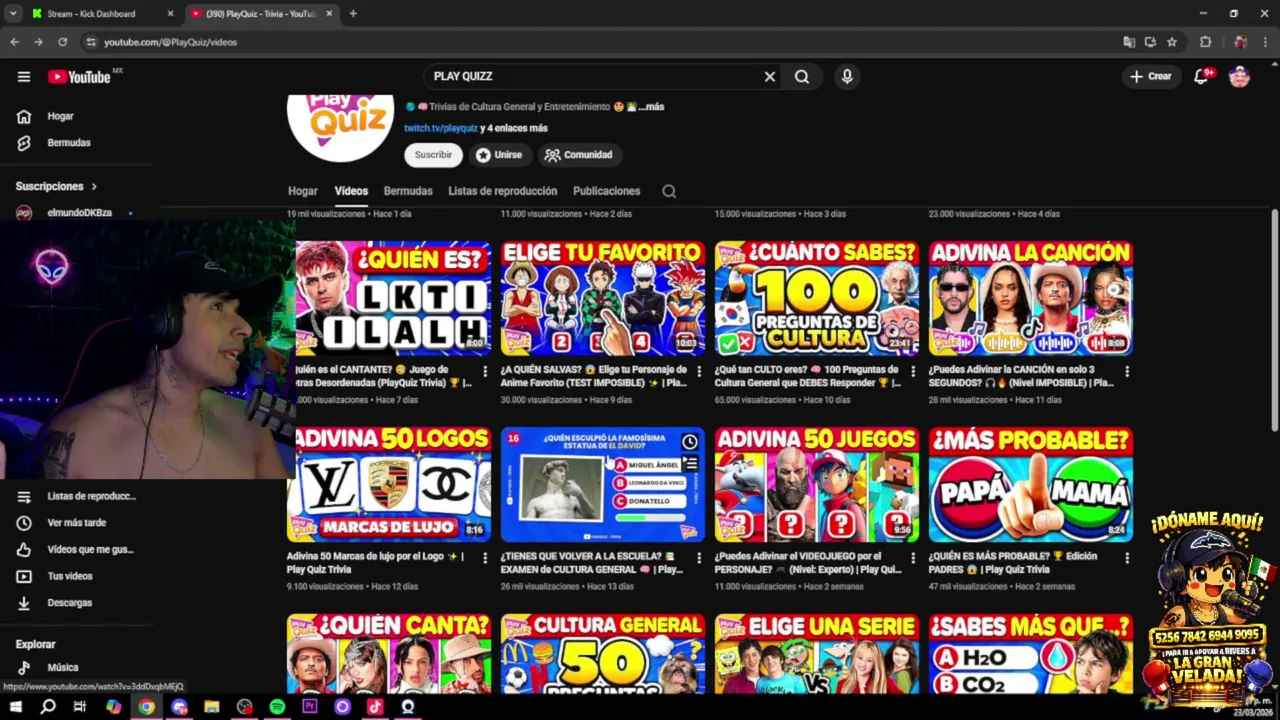
Task: Select the channel Videos tab
Action: pyautogui.click(x=351, y=191)
